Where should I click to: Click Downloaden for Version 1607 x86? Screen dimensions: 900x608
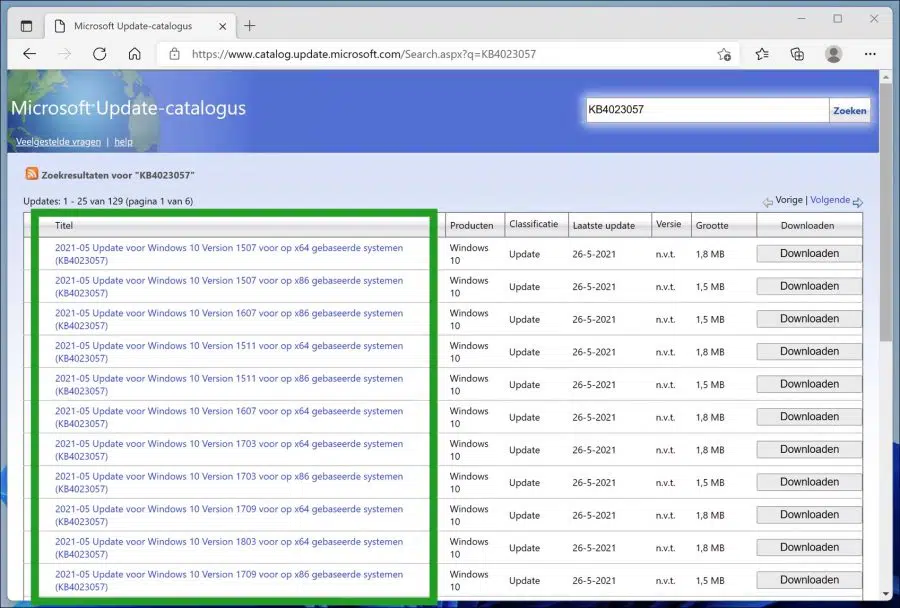point(809,319)
